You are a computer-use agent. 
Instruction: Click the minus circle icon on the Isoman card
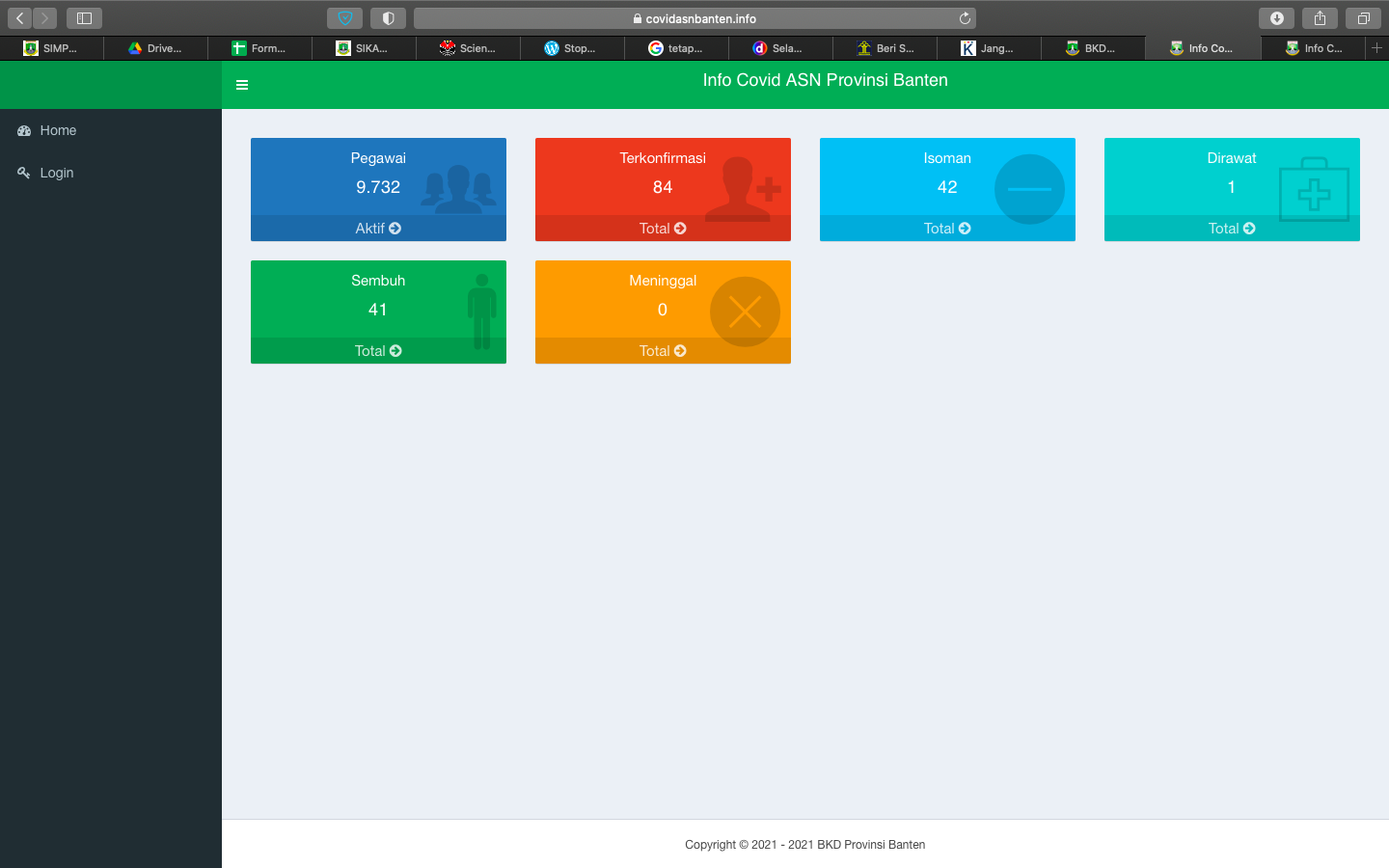click(x=1029, y=189)
